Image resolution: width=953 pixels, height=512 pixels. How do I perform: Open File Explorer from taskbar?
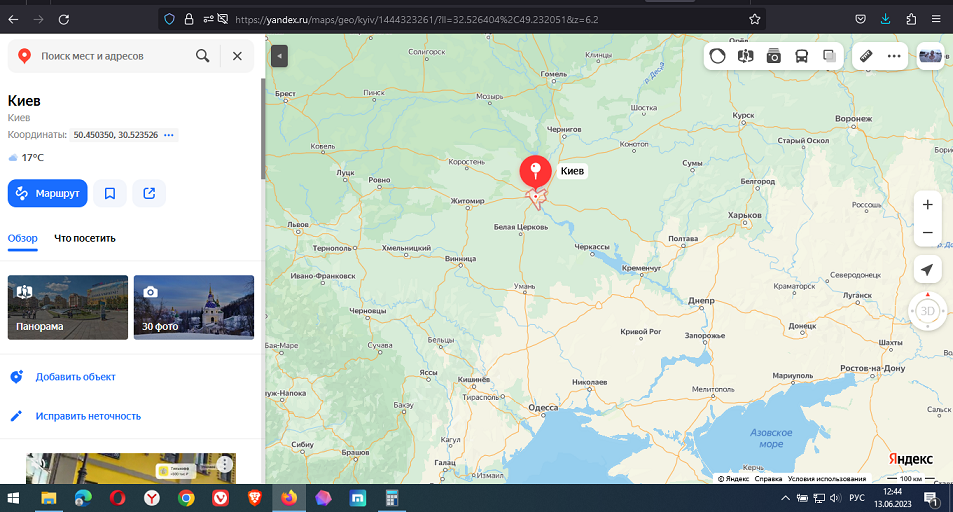pyautogui.click(x=48, y=499)
